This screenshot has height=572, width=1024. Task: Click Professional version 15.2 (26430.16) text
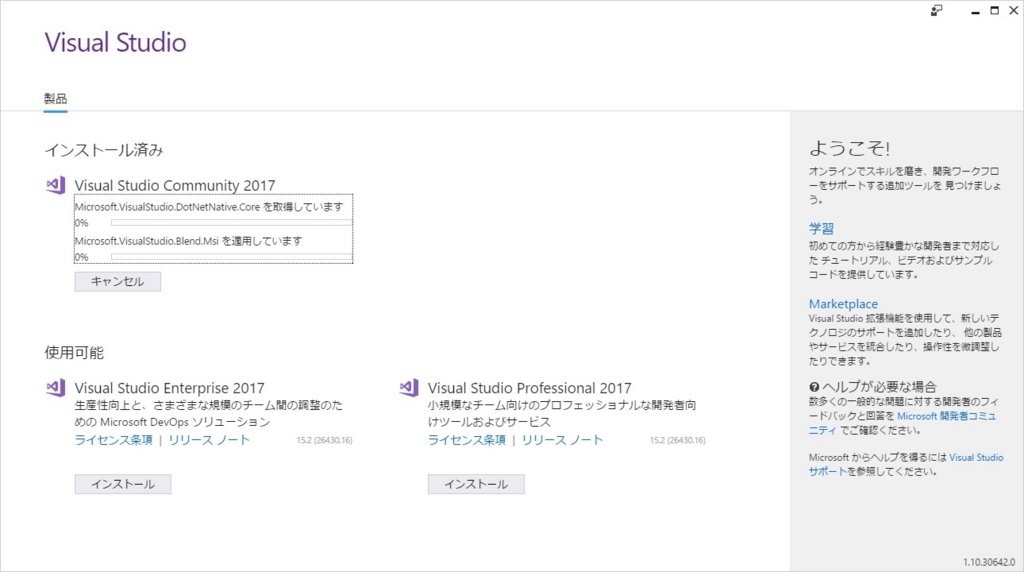[678, 440]
